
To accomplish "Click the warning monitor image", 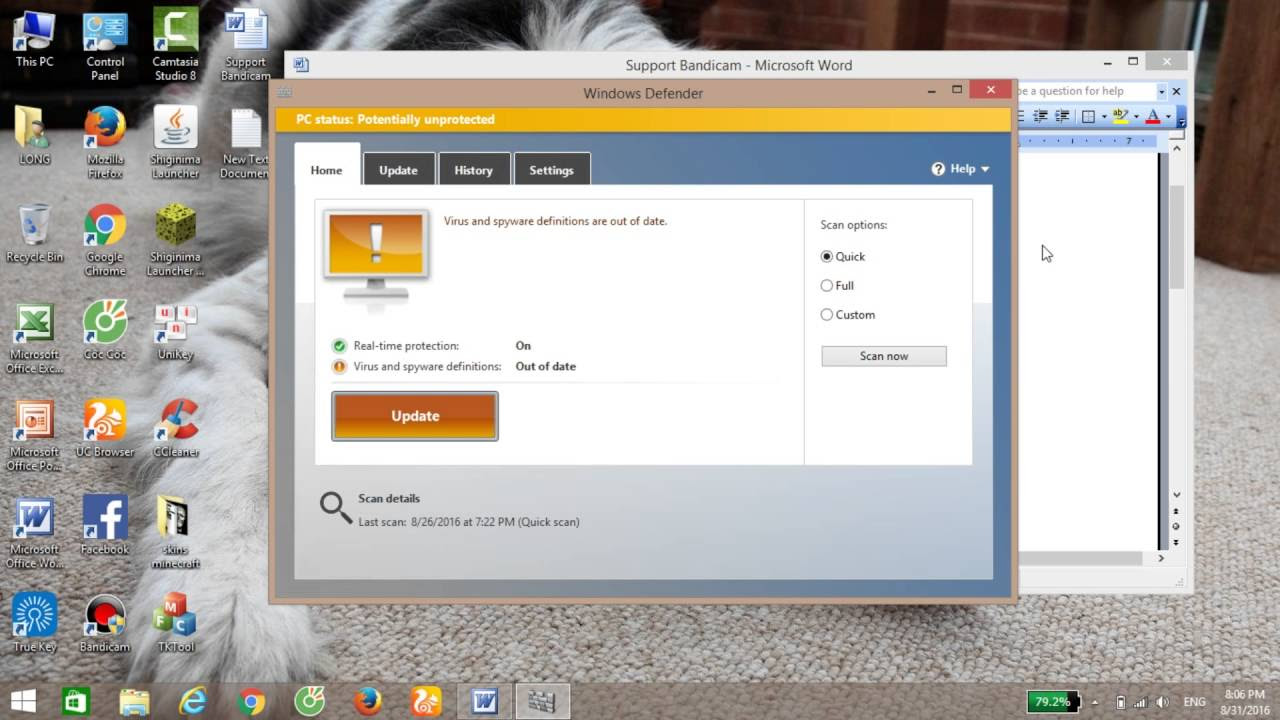I will tap(376, 256).
